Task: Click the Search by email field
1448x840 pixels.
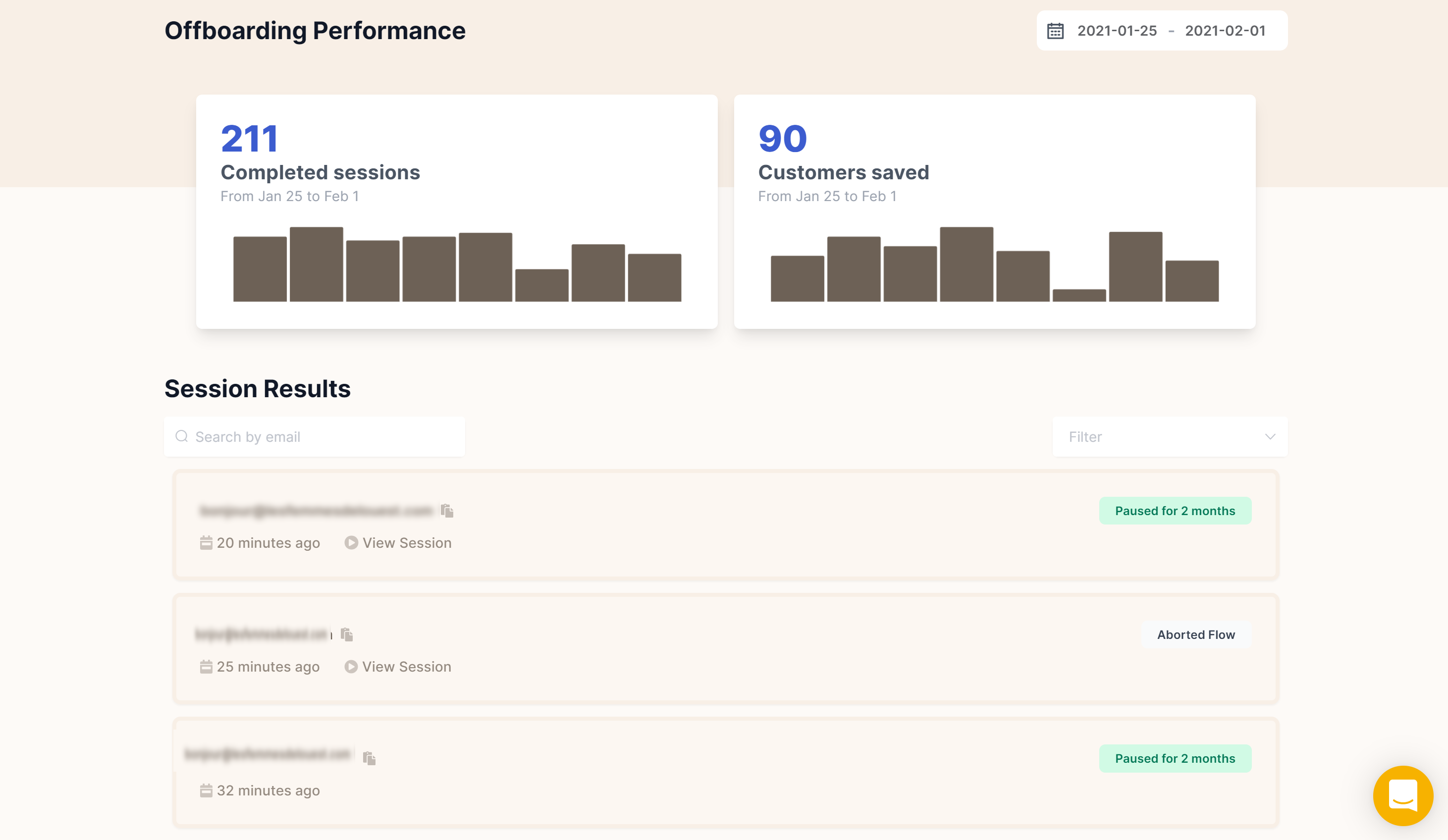Action: (322, 437)
